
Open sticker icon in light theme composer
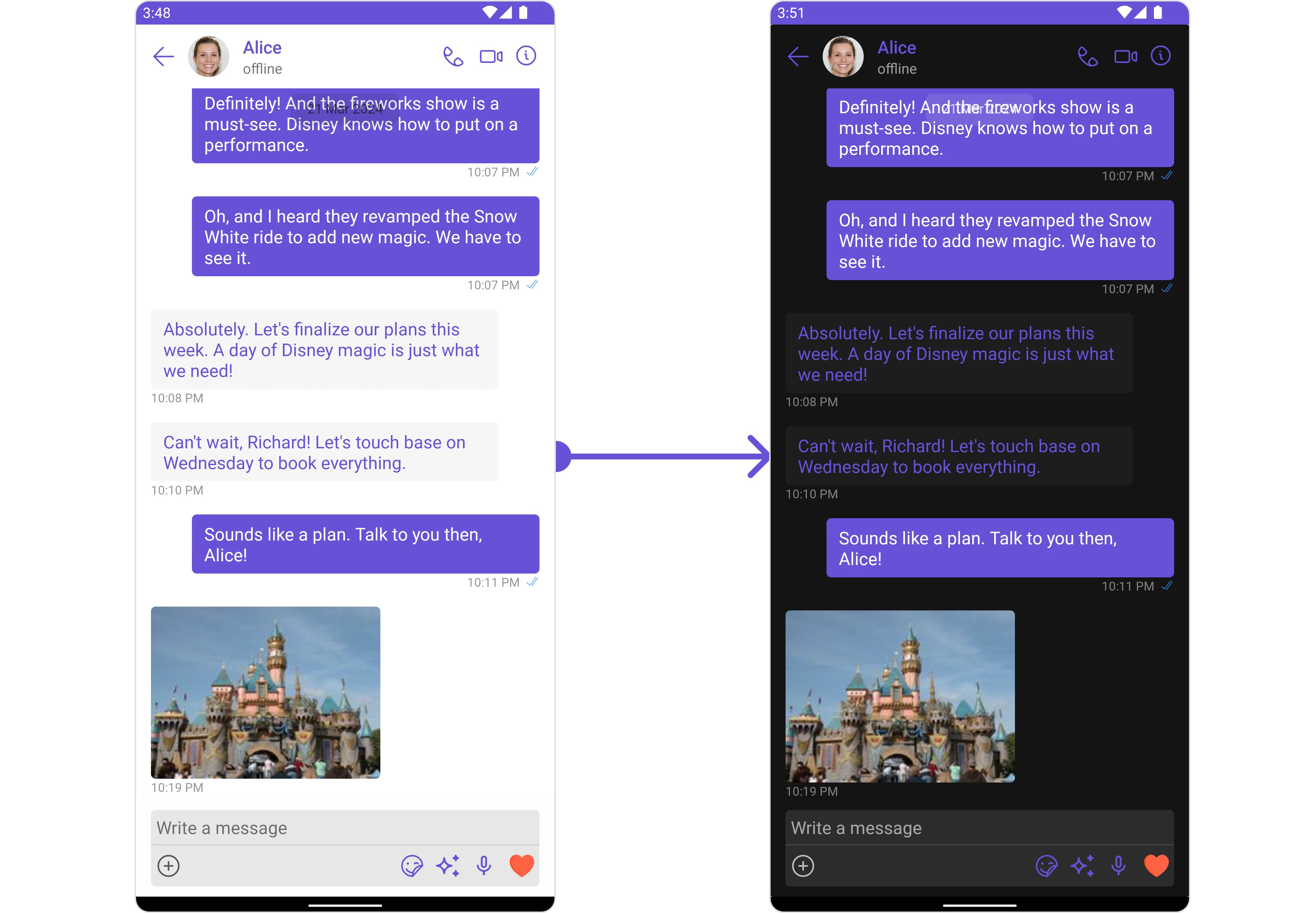coord(412,866)
